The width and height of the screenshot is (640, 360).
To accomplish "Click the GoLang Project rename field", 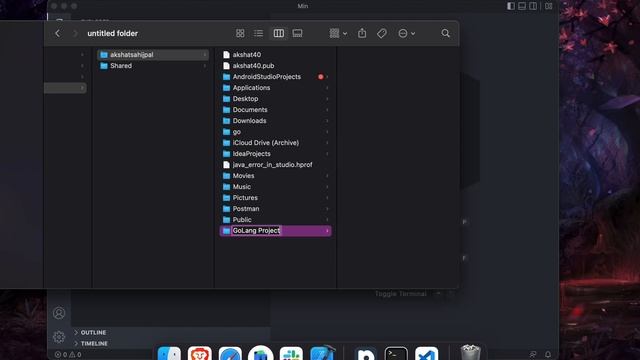I will tap(256, 231).
